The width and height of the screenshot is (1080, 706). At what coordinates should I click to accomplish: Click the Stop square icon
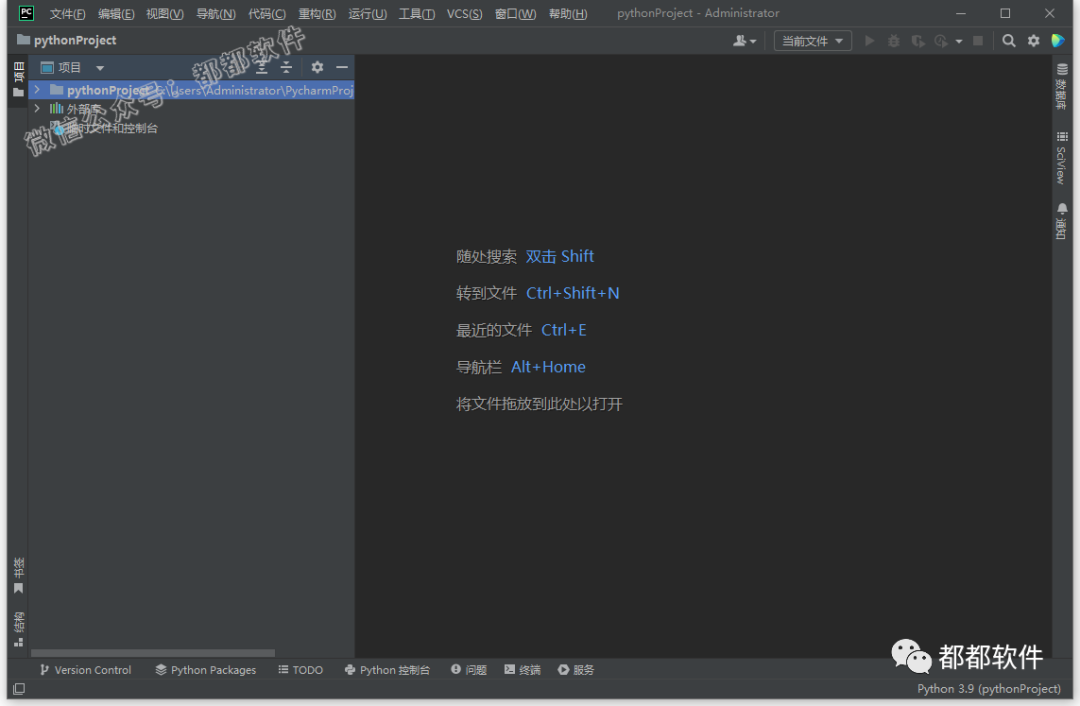tap(977, 41)
